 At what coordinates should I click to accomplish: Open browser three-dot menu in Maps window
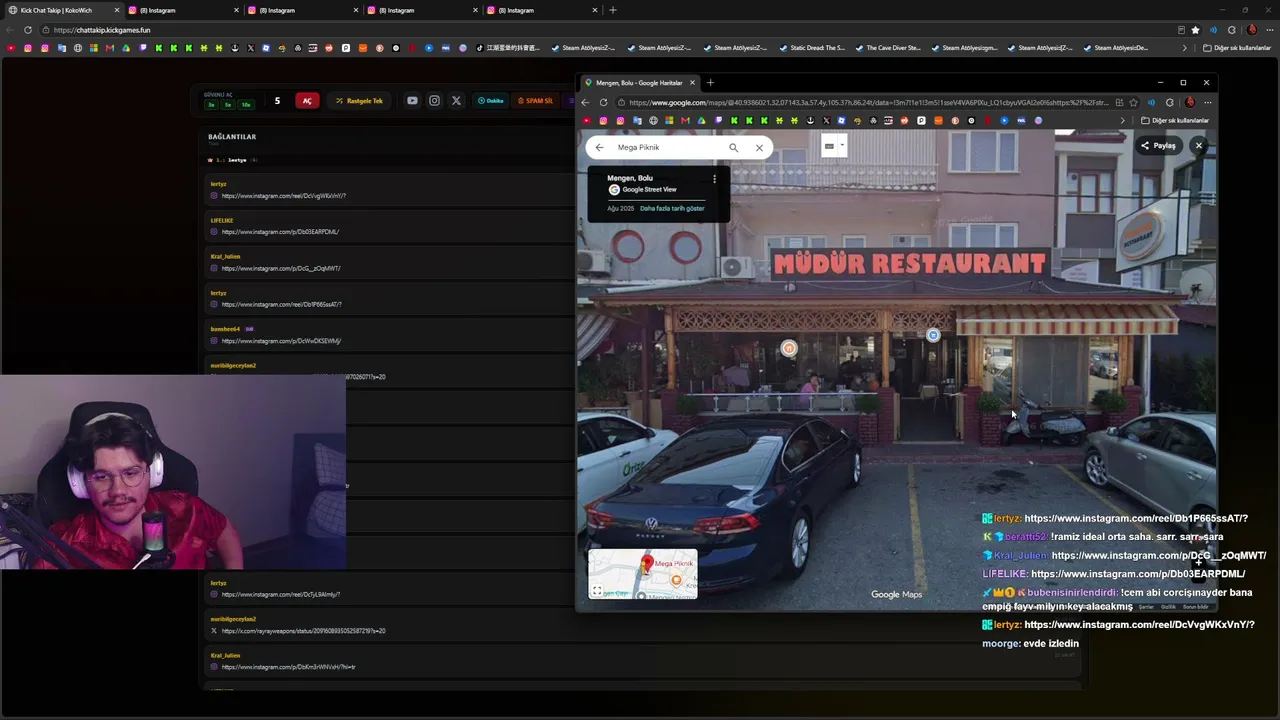[x=1207, y=102]
